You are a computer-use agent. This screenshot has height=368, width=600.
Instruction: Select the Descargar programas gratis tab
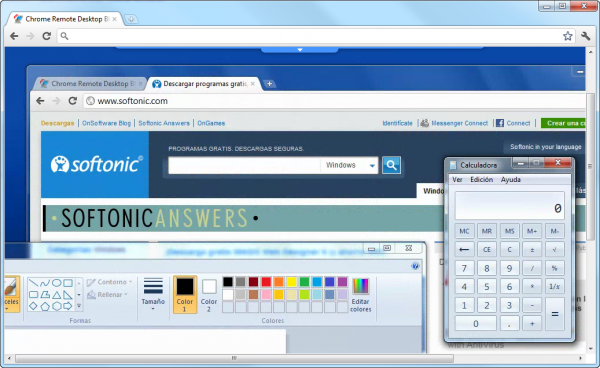205,83
